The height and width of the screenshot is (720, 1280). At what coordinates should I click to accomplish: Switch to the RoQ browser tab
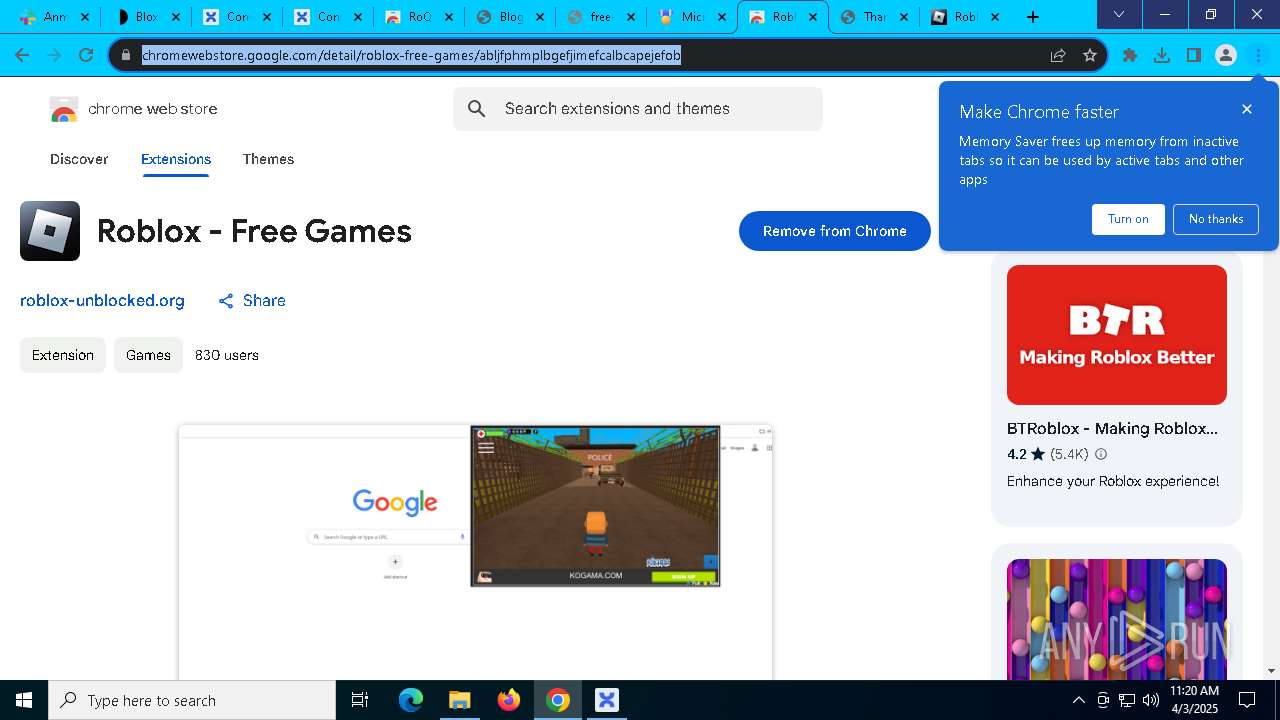419,17
